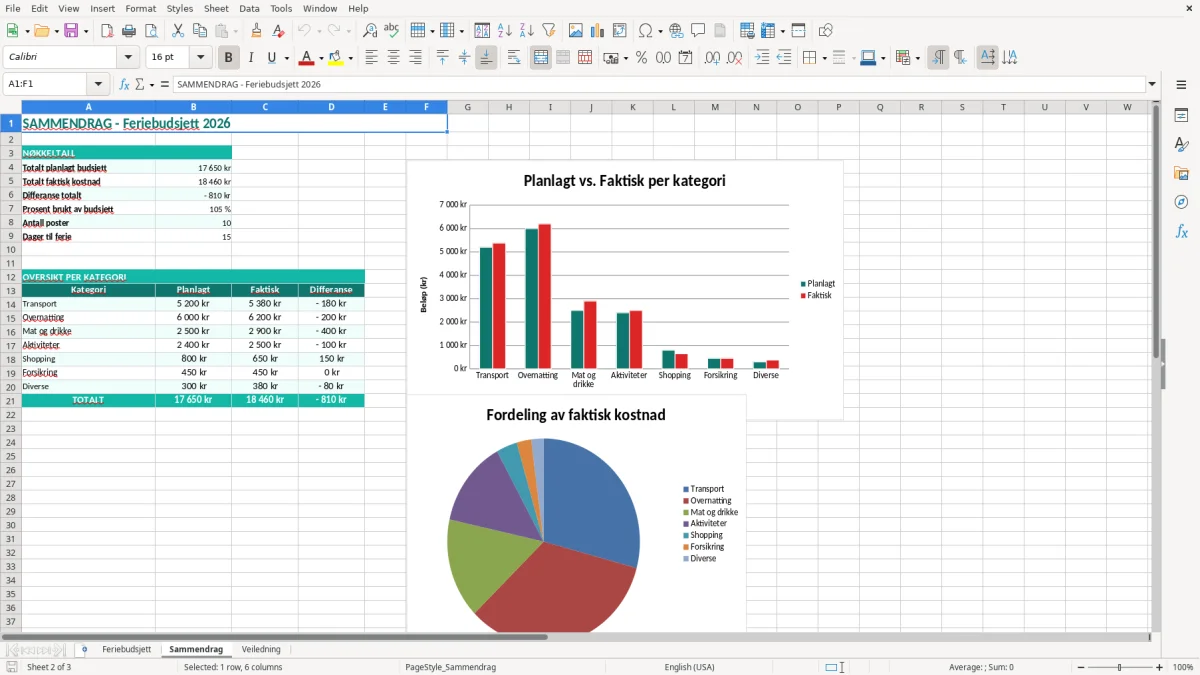The image size is (1200, 675).
Task: Click the Print icon
Action: [x=129, y=31]
